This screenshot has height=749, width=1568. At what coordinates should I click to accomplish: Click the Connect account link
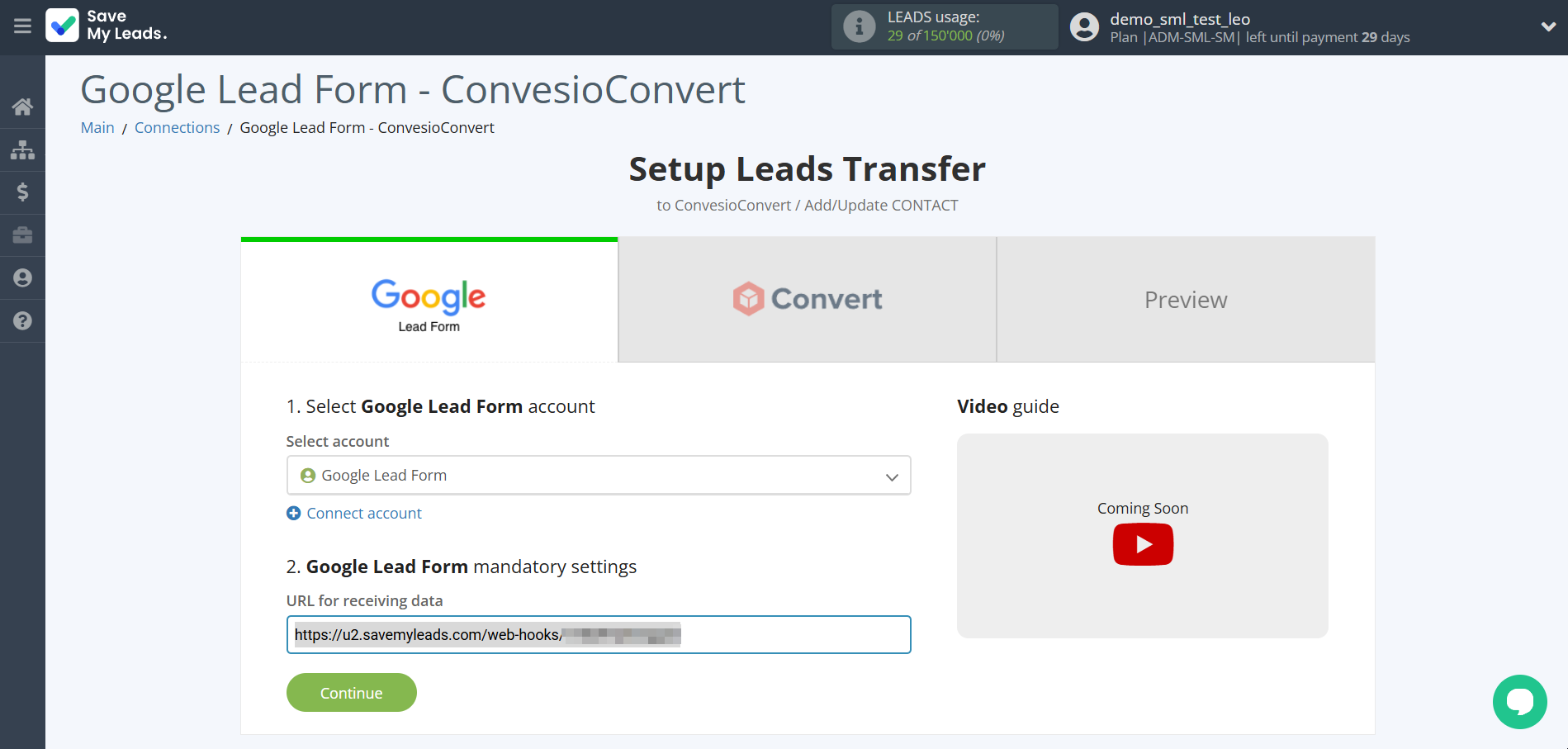click(364, 514)
